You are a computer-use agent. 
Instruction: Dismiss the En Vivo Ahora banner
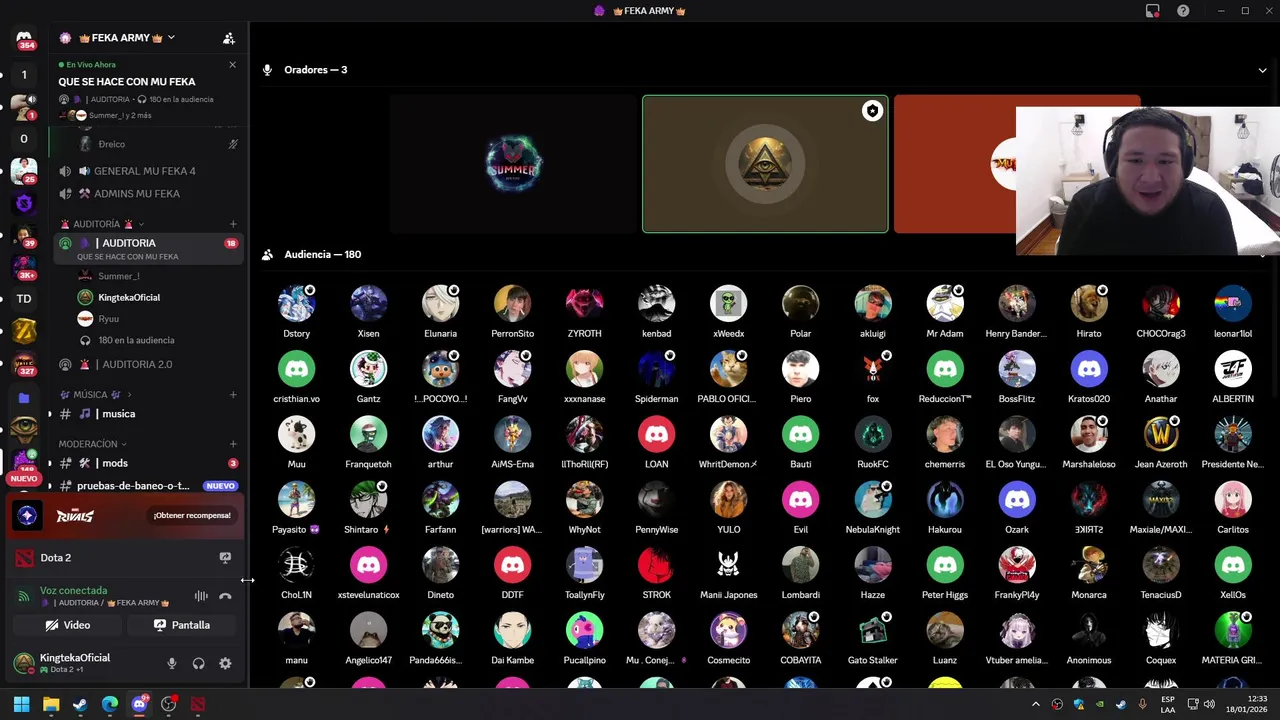(x=232, y=65)
